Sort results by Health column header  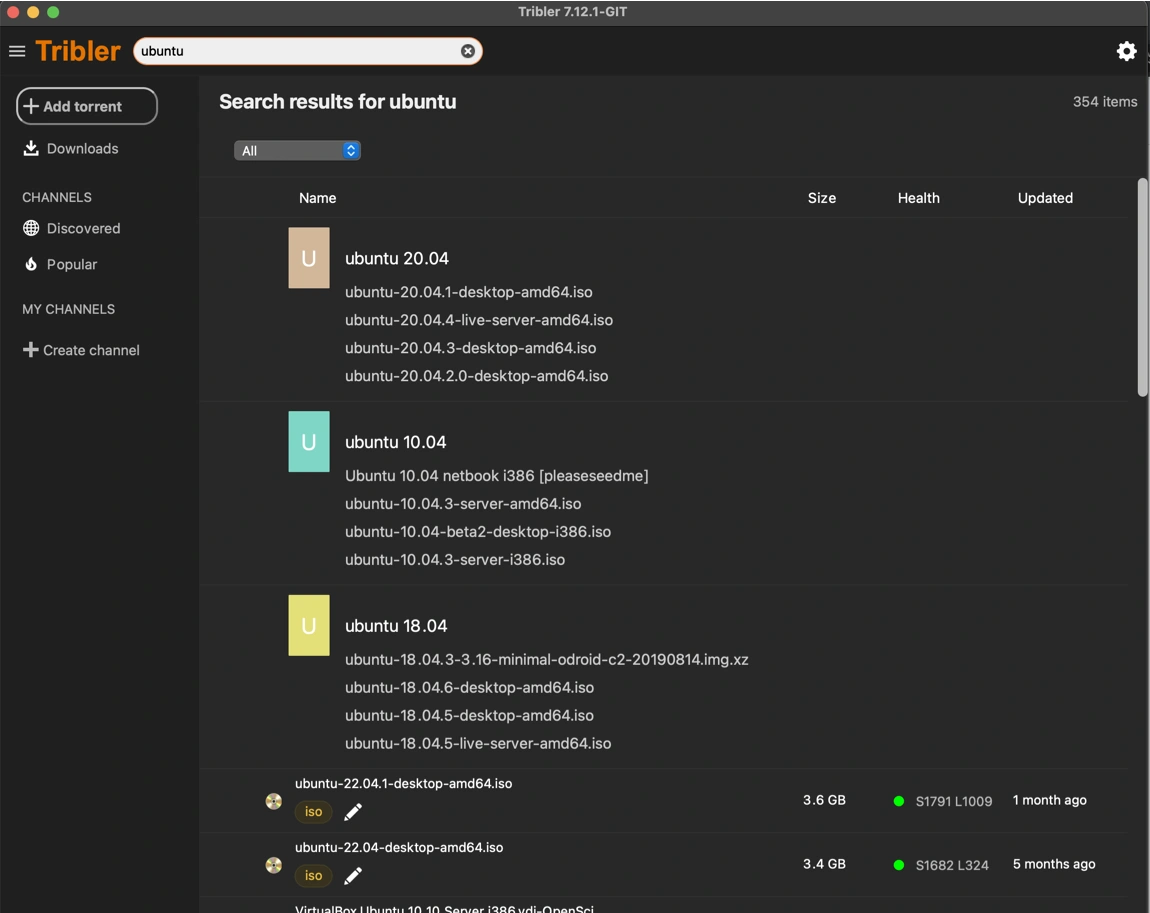tap(918, 198)
